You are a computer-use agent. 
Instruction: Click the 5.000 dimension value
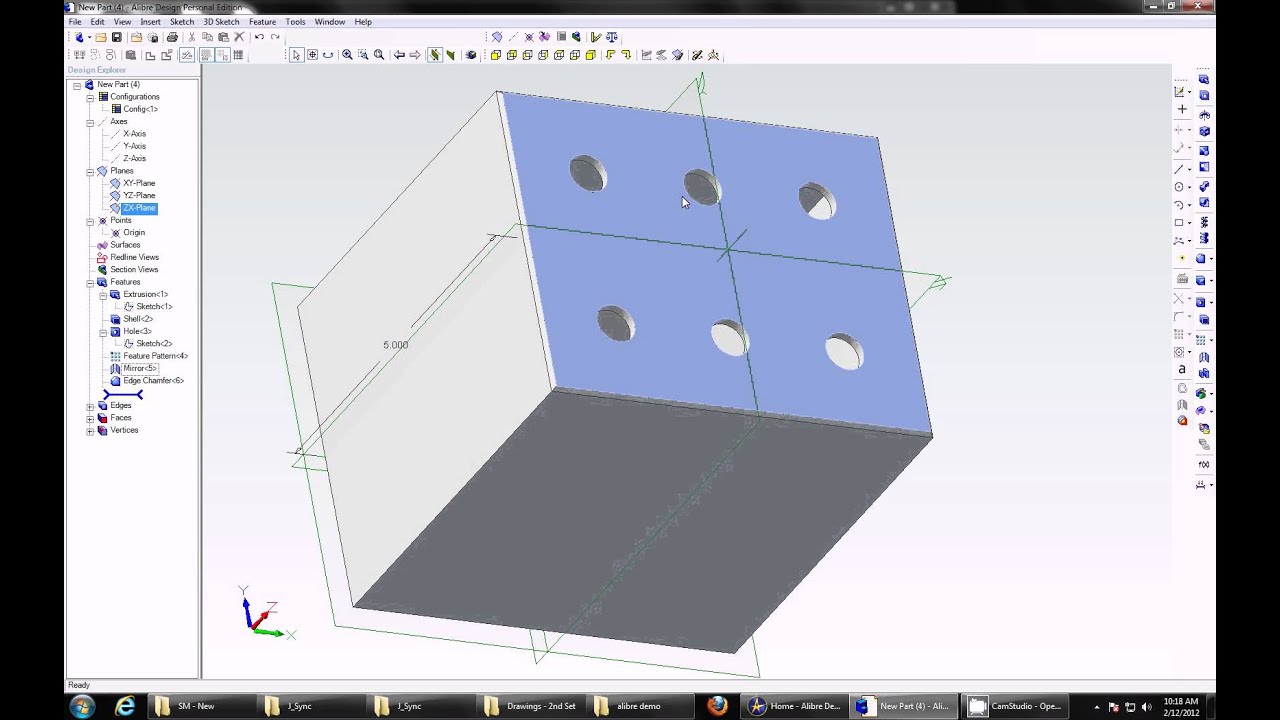(396, 345)
